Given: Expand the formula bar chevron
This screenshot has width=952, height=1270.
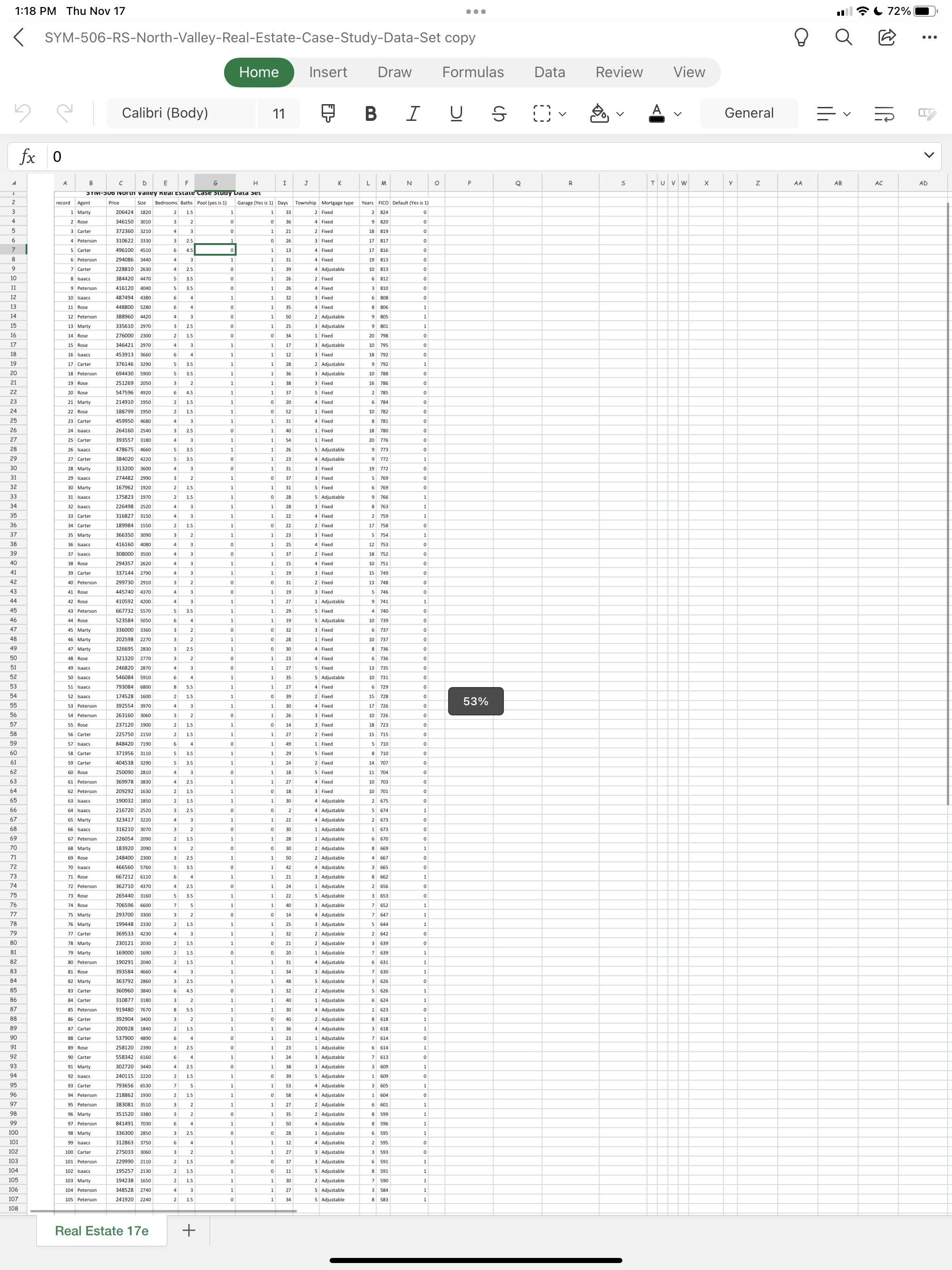Looking at the screenshot, I should point(928,155).
